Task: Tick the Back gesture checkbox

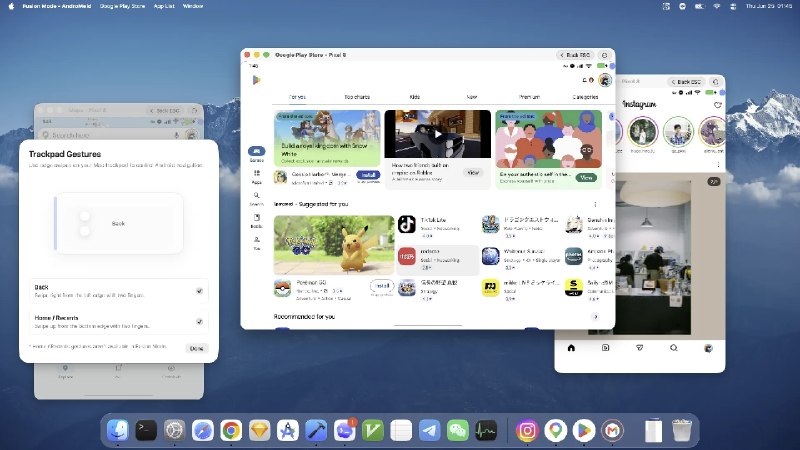Action: 199,291
